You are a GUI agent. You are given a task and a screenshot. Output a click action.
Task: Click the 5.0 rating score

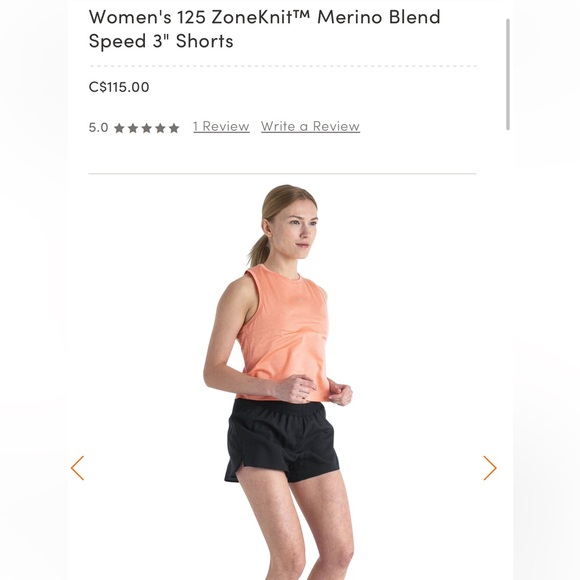[98, 128]
